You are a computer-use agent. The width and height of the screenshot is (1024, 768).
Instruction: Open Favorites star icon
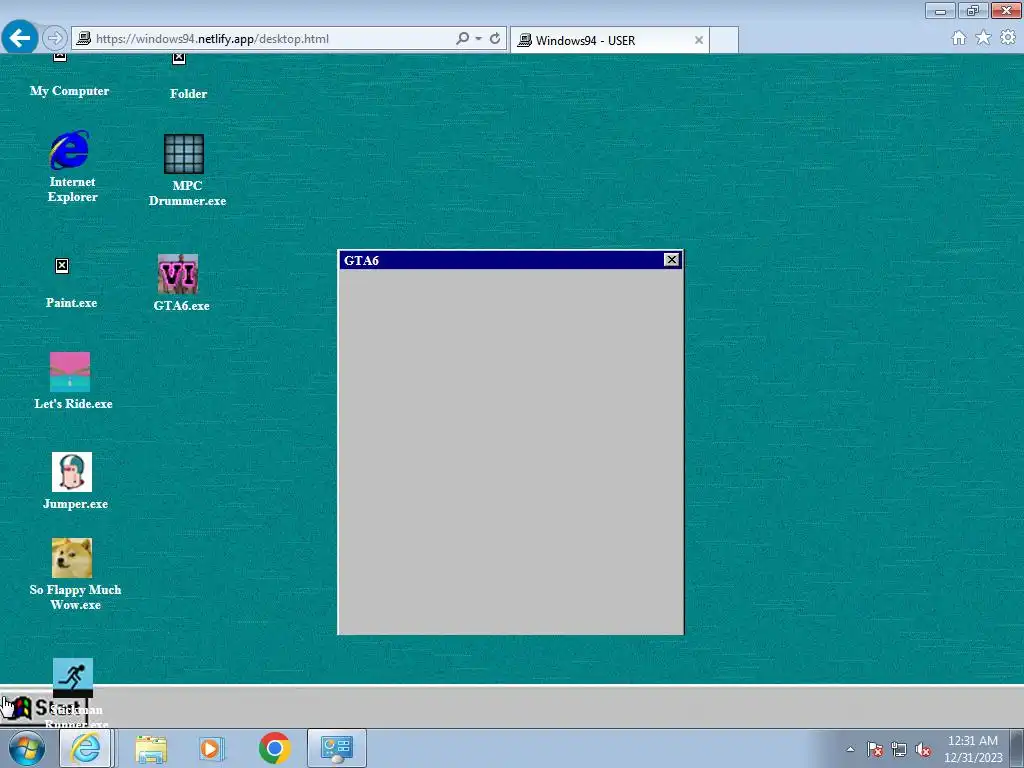(x=983, y=38)
